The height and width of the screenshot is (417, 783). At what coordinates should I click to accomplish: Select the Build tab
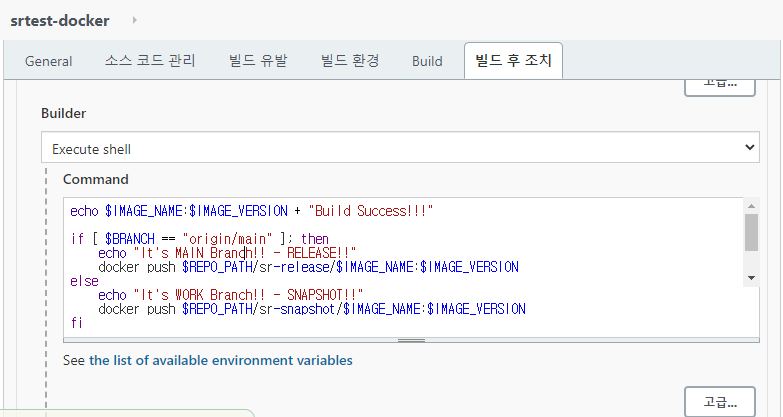tap(427, 61)
